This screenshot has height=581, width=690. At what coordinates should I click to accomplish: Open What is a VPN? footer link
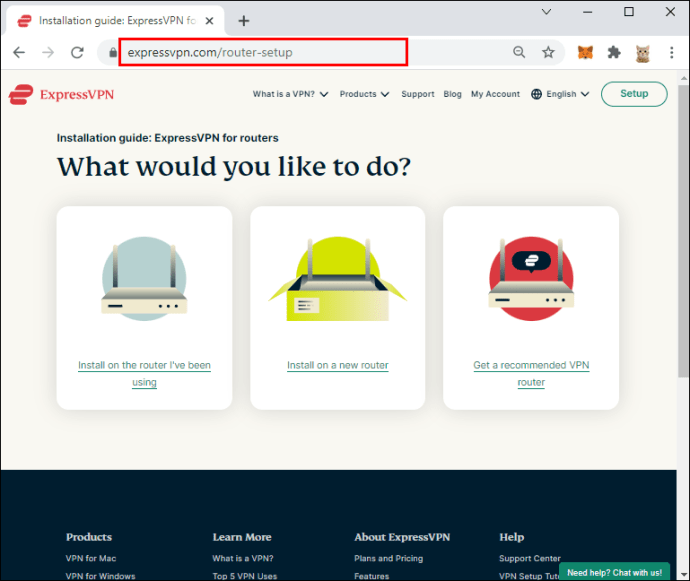(x=243, y=558)
